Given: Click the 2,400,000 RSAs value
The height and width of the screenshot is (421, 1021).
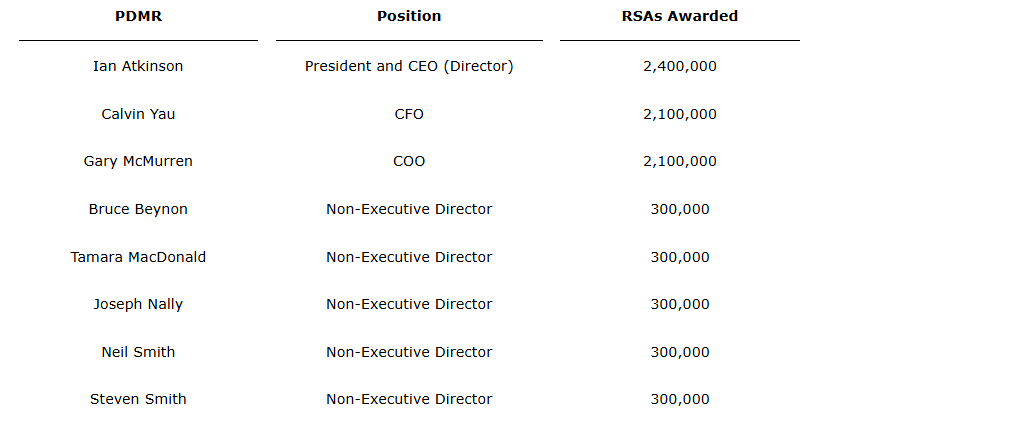Looking at the screenshot, I should click(680, 66).
